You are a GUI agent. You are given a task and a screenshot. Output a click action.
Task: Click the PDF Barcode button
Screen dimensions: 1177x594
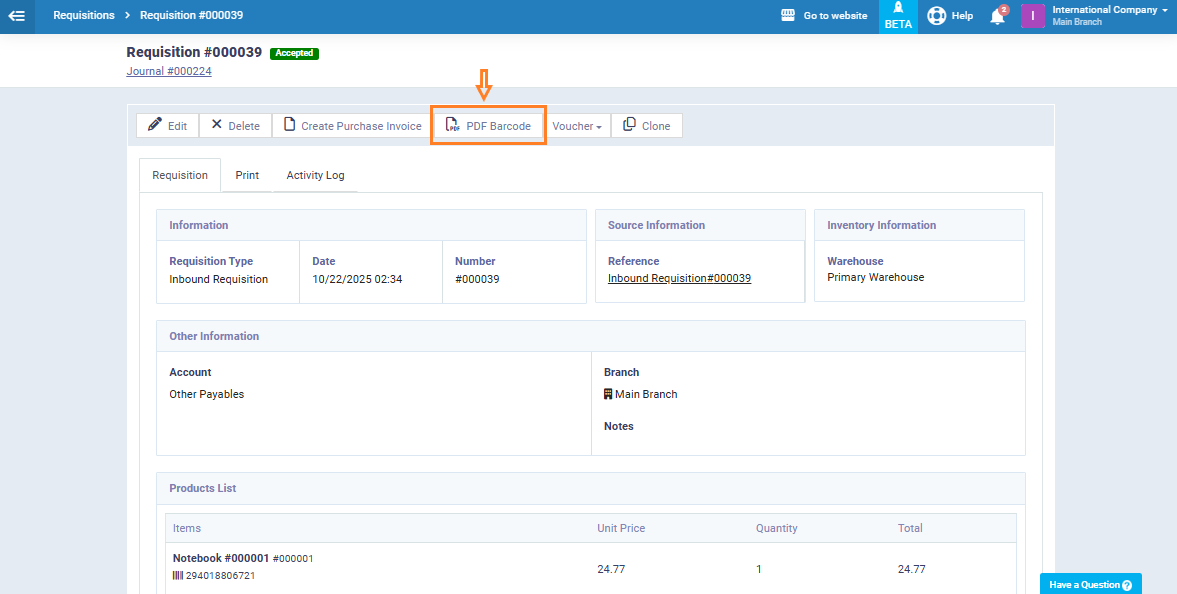pyautogui.click(x=488, y=126)
